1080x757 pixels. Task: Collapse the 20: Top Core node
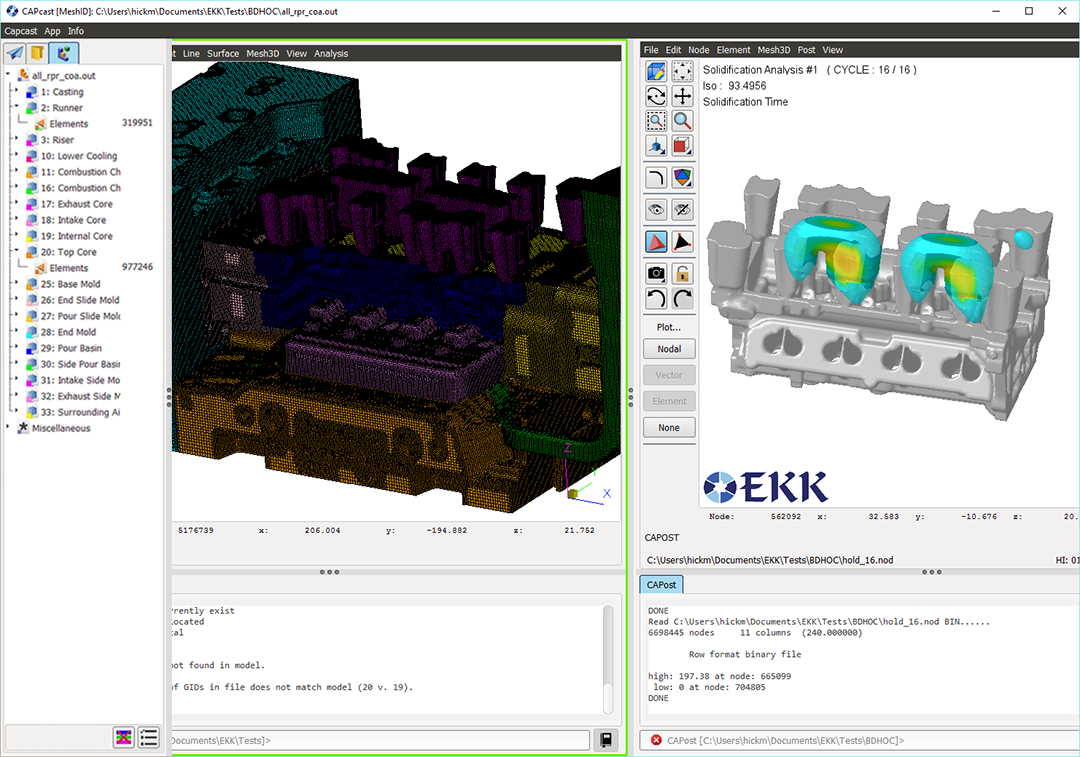tap(17, 250)
